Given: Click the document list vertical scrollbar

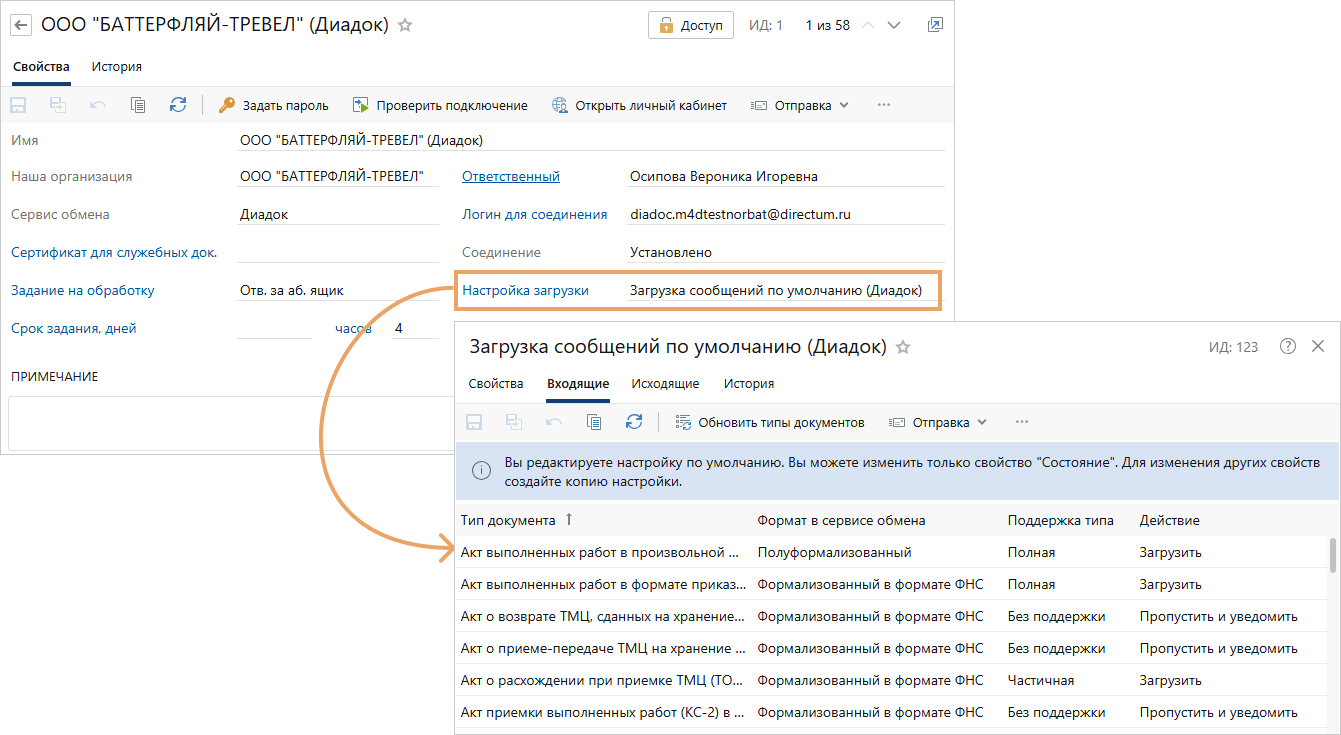Looking at the screenshot, I should [1332, 556].
